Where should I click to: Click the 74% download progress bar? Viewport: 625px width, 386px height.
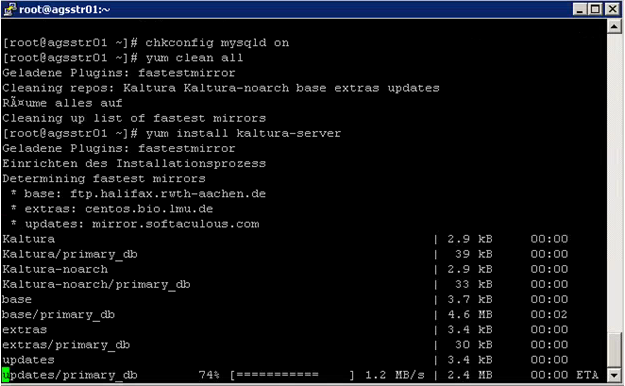click(x=292, y=375)
